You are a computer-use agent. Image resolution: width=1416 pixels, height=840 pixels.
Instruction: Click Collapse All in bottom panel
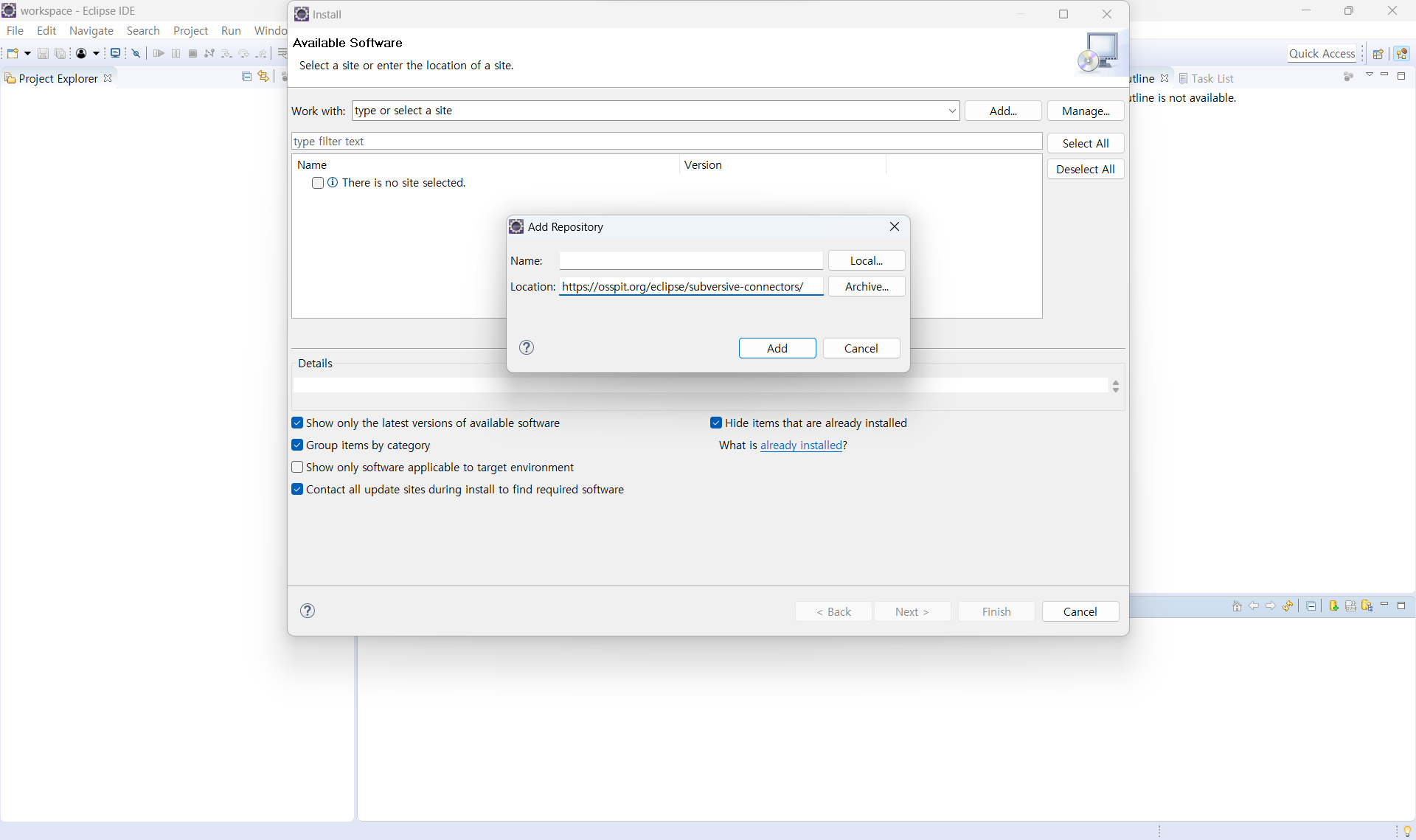[1311, 606]
